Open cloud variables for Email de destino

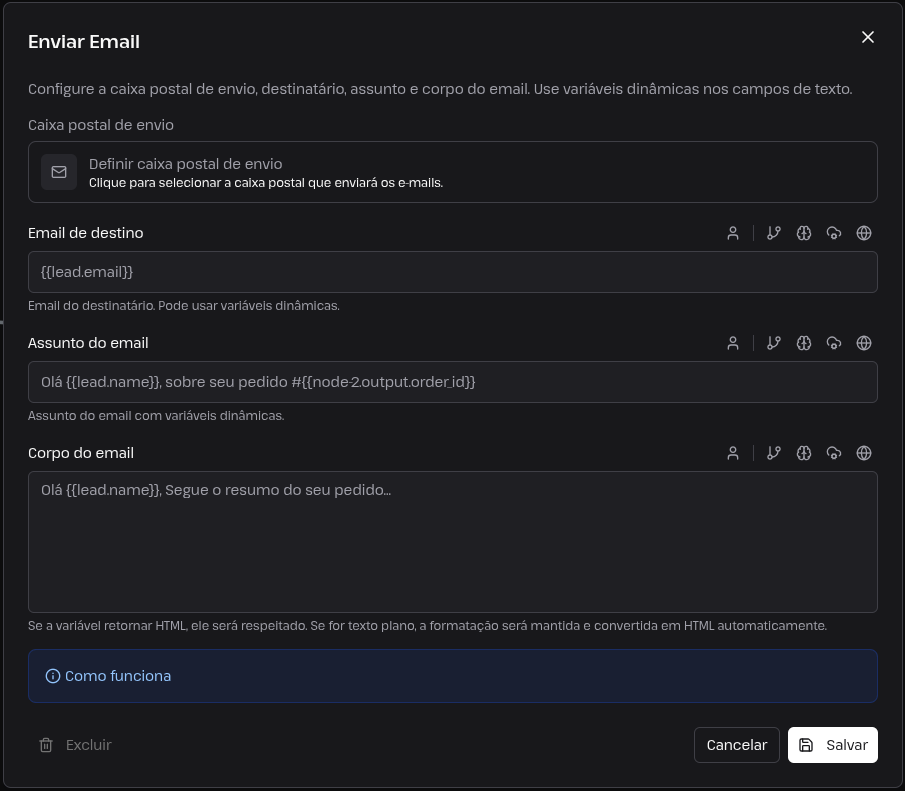tap(833, 233)
